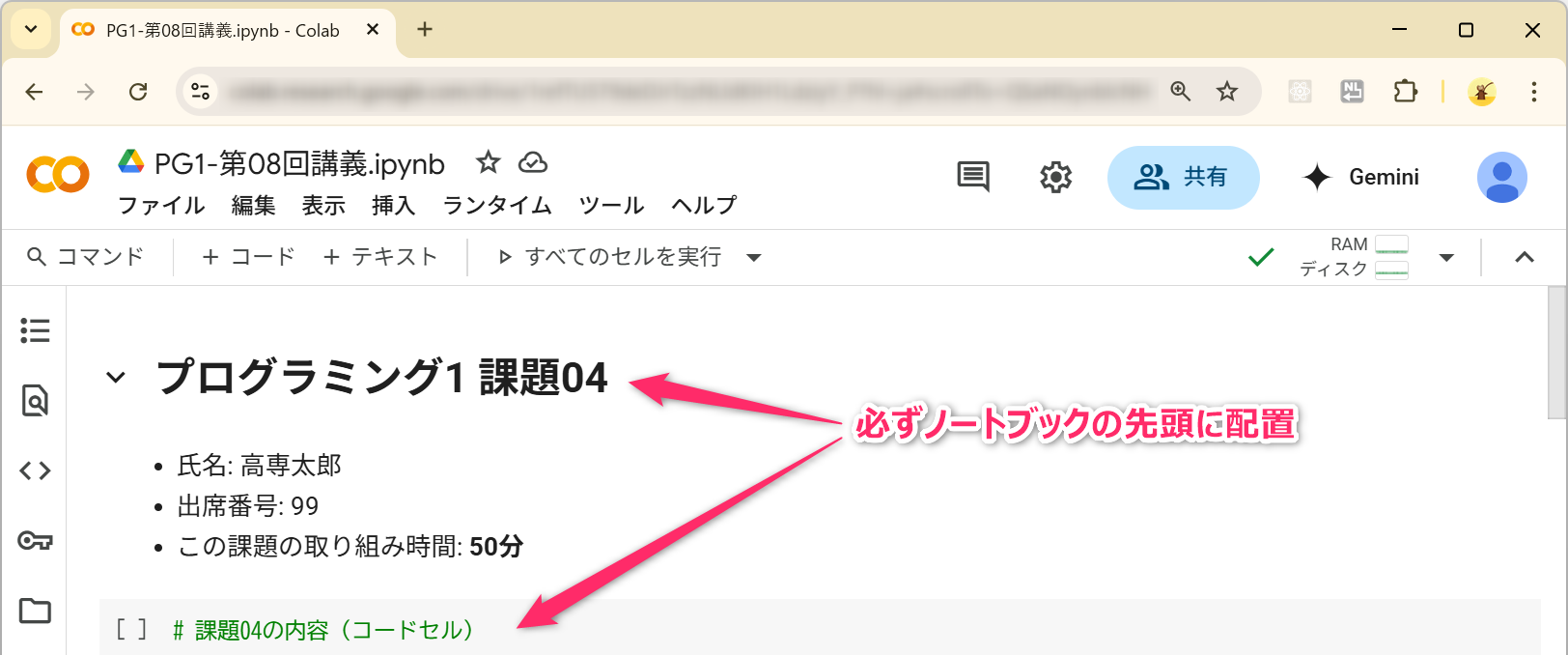Add a new code cell with + コード

(248, 257)
